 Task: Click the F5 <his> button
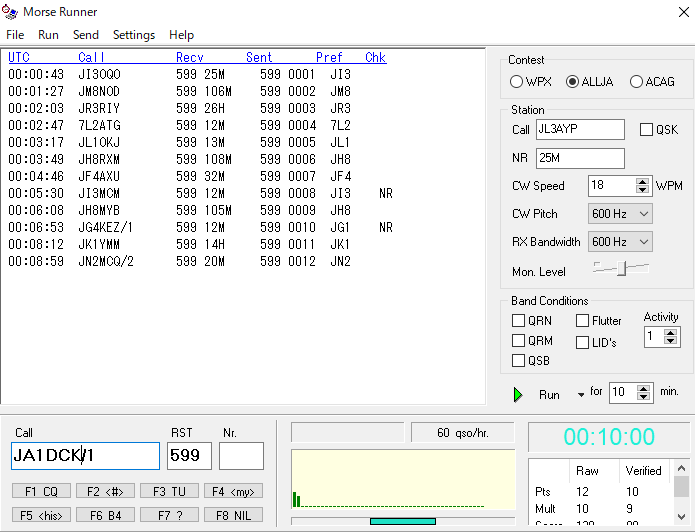pyautogui.click(x=41, y=515)
